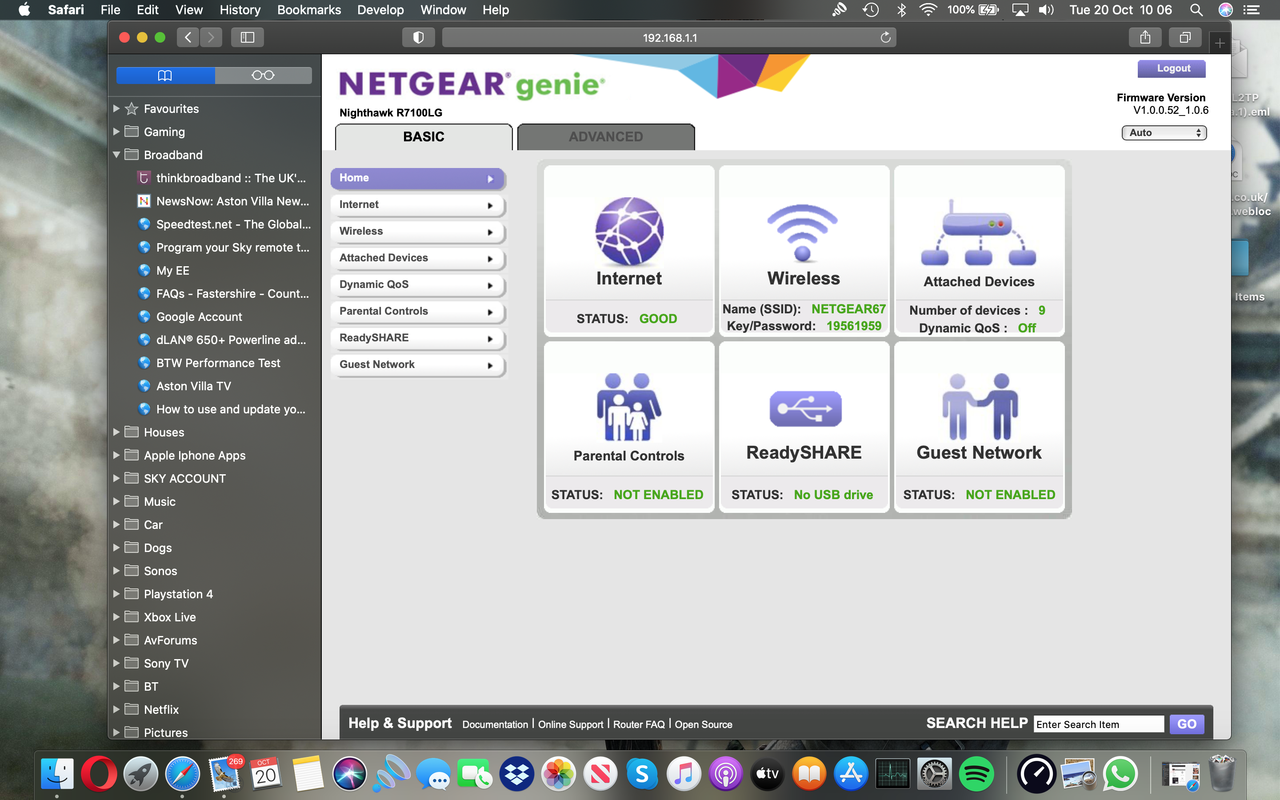Image resolution: width=1280 pixels, height=800 pixels.
Task: Open the Attached Devices router icon
Action: click(978, 232)
